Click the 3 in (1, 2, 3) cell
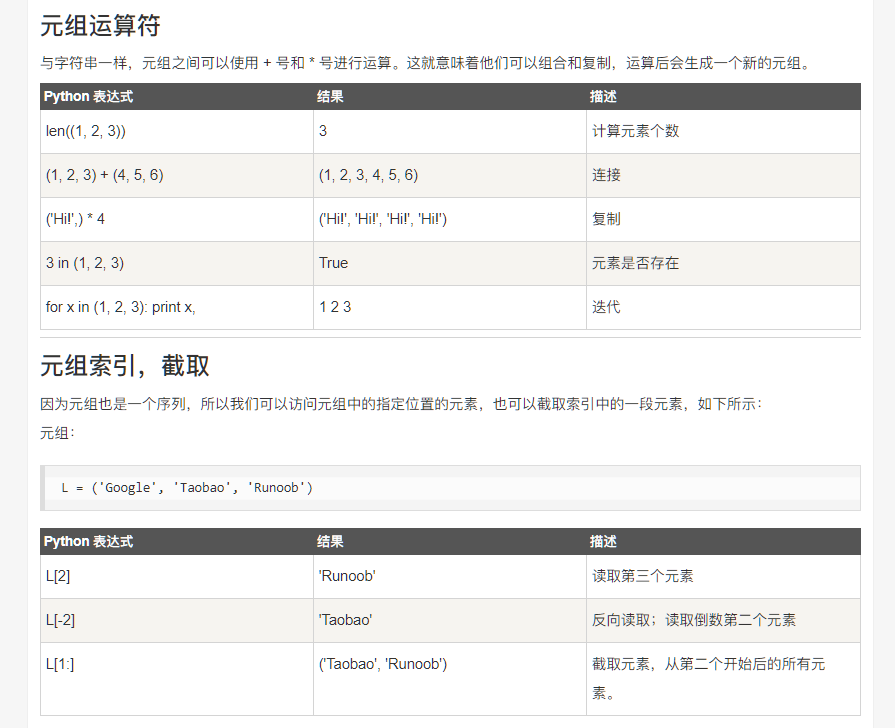Image resolution: width=895 pixels, height=728 pixels. pyautogui.click(x=85, y=263)
